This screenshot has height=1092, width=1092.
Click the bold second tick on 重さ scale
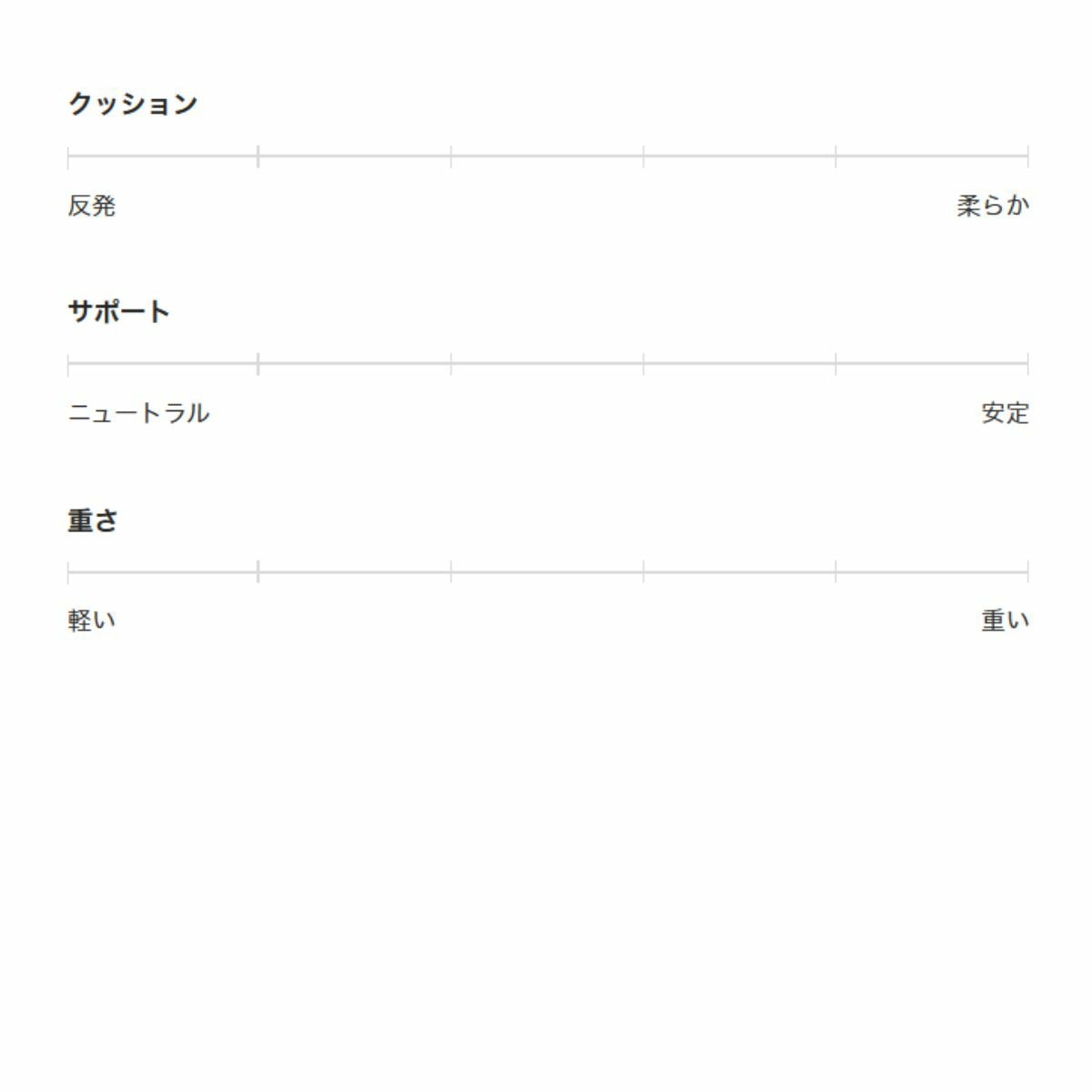(x=258, y=571)
